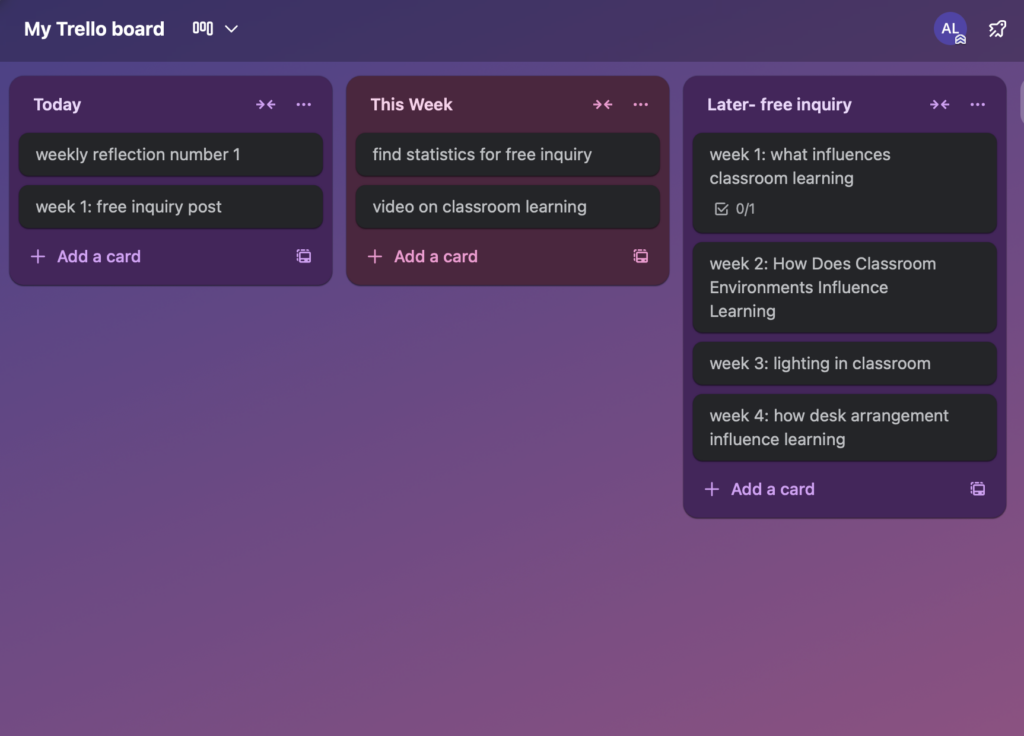The image size is (1024, 736).
Task: Create card from template in Today list
Action: [x=304, y=256]
